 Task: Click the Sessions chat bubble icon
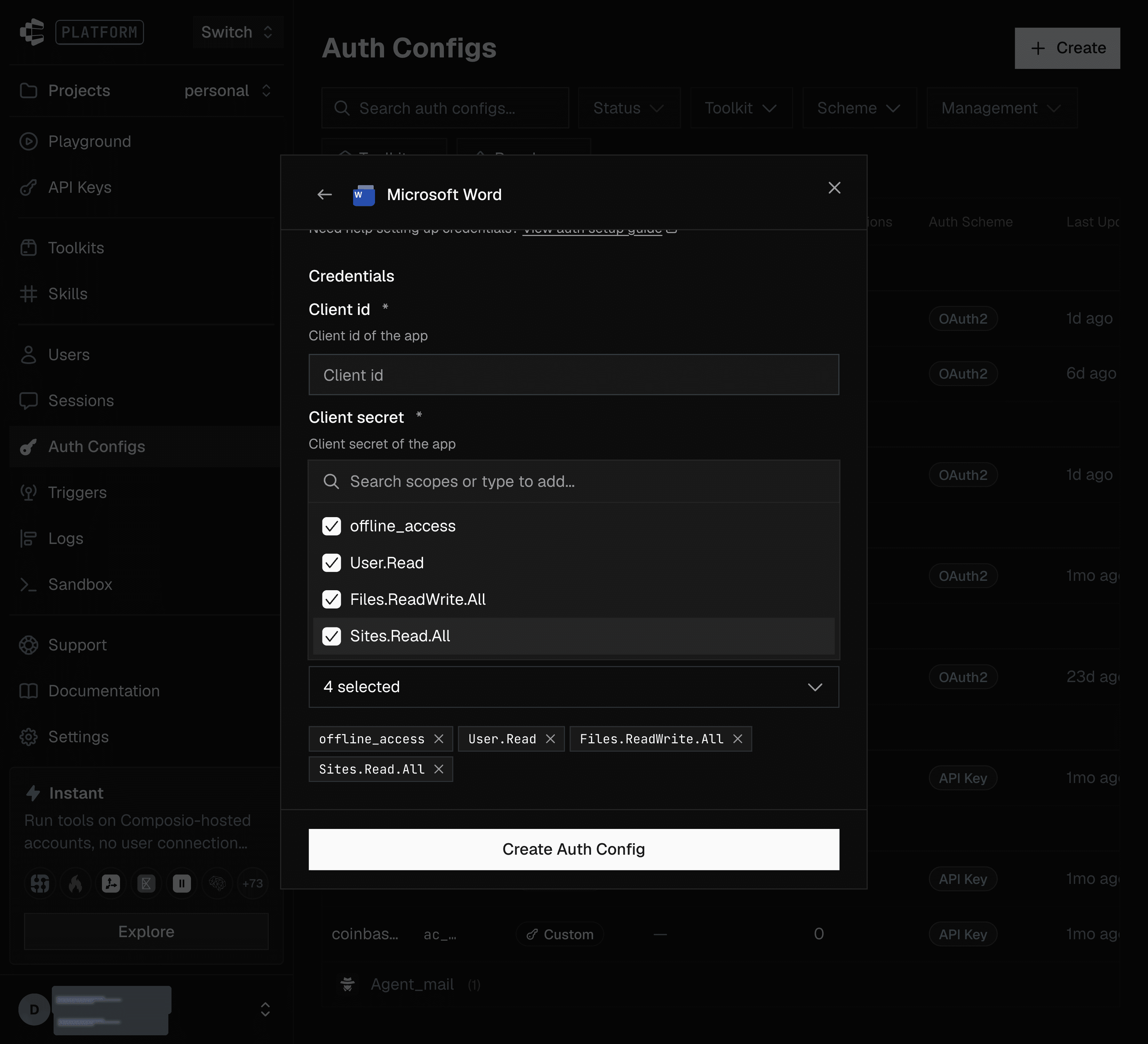click(29, 401)
